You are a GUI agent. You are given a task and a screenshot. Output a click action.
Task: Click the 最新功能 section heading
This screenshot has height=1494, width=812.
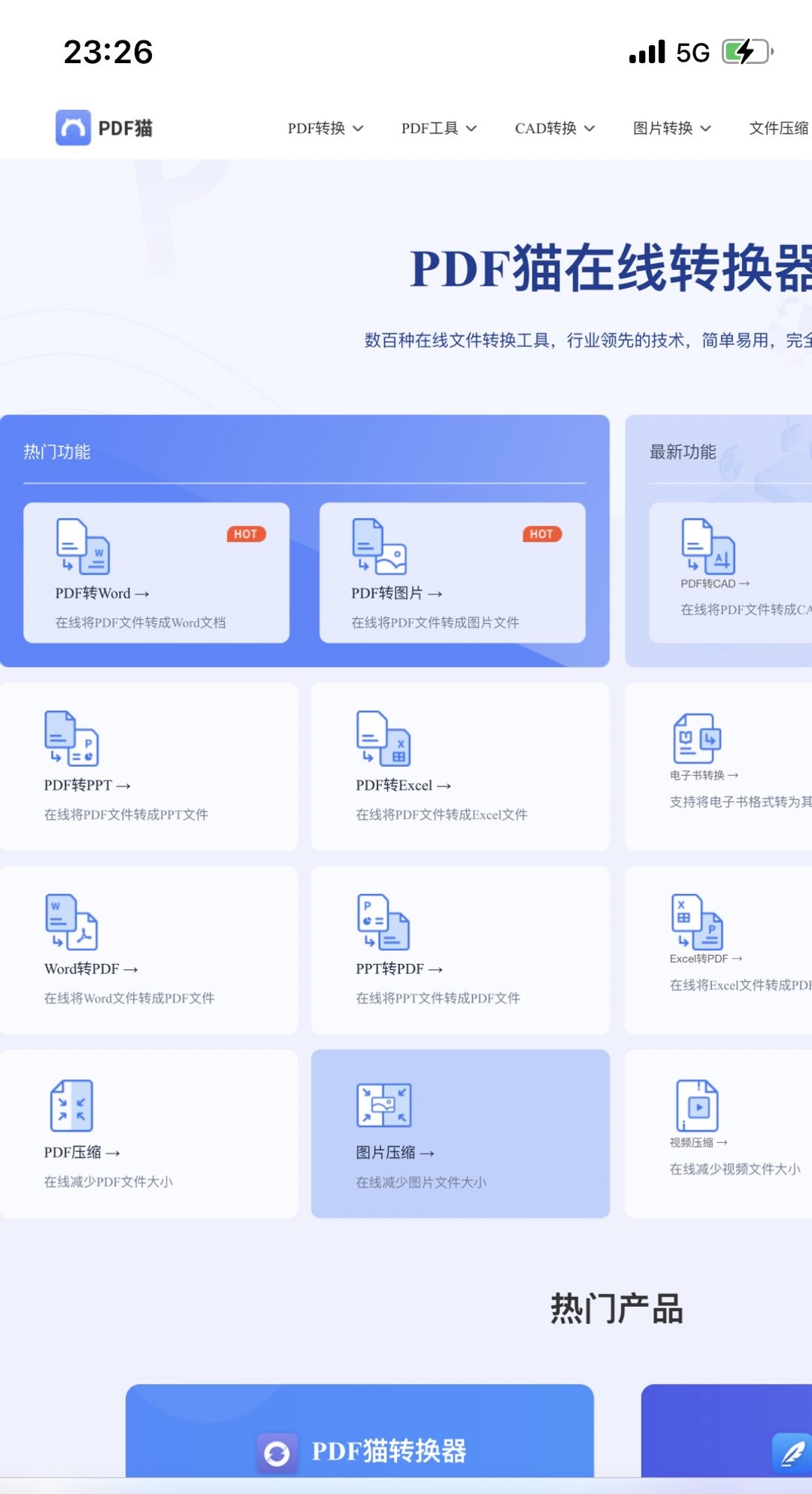coord(683,452)
